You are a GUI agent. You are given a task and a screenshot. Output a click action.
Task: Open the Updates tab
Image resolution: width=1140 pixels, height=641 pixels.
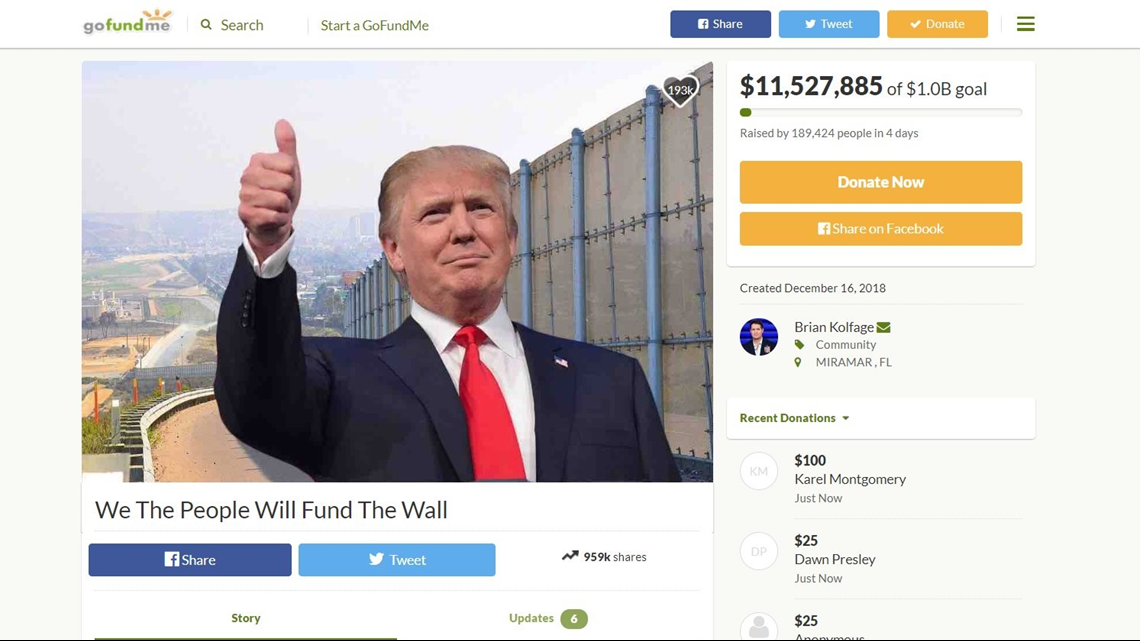point(548,618)
